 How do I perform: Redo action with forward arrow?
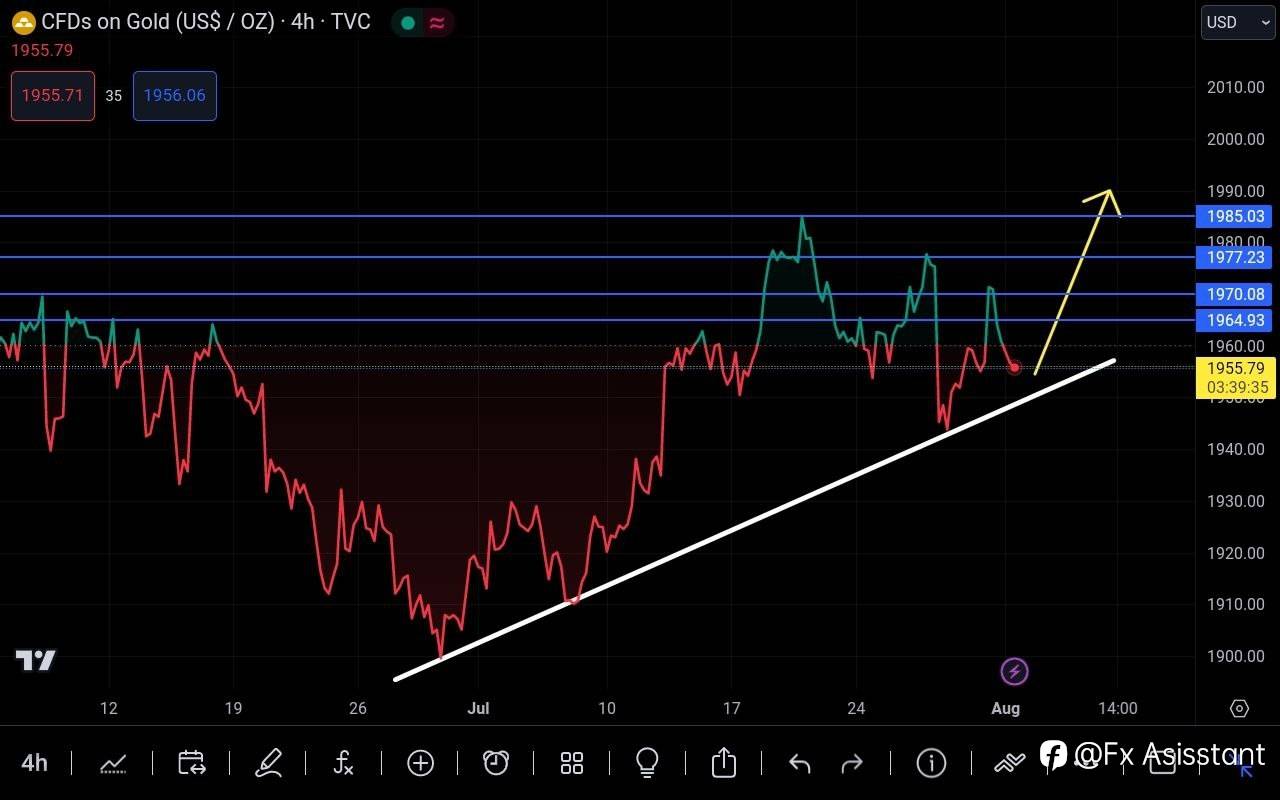click(852, 764)
